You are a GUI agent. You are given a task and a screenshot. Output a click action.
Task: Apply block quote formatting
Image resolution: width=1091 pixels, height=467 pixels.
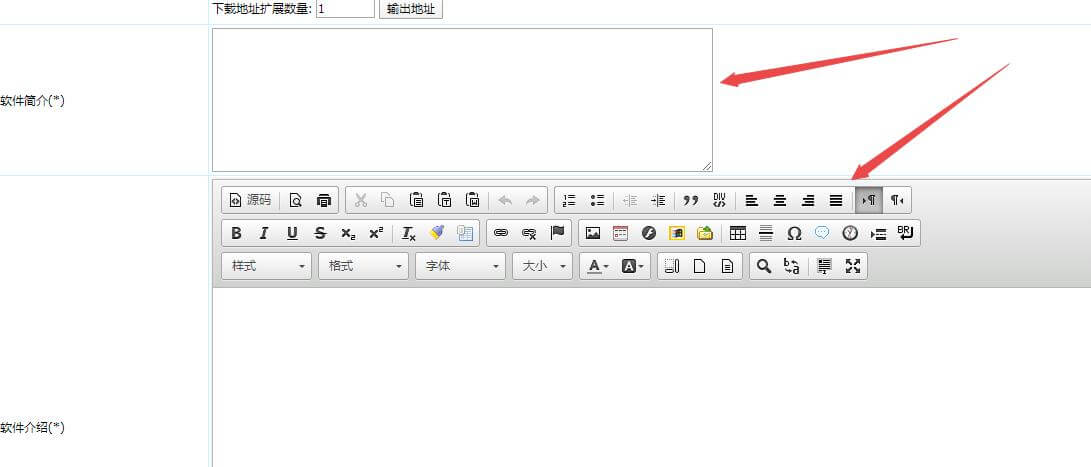click(690, 200)
